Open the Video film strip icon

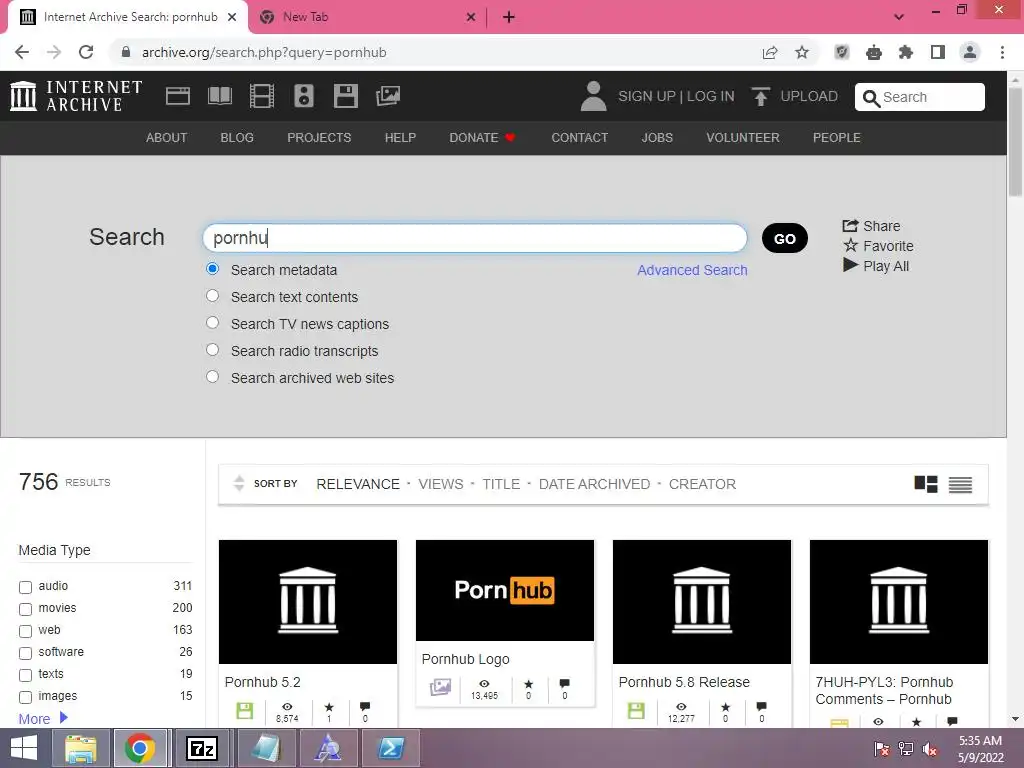(x=262, y=96)
